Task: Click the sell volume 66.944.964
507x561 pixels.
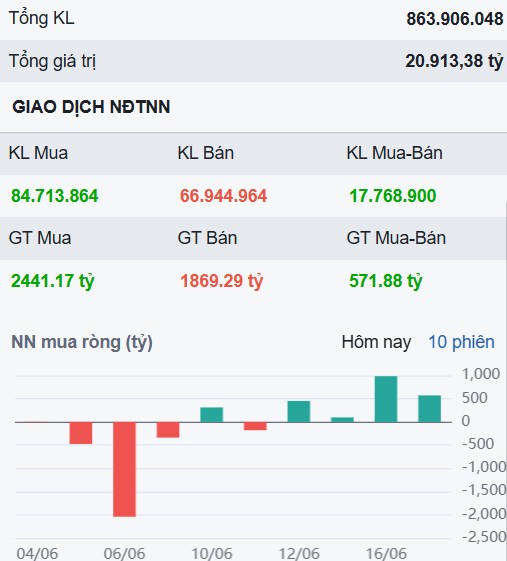Action: click(x=223, y=196)
